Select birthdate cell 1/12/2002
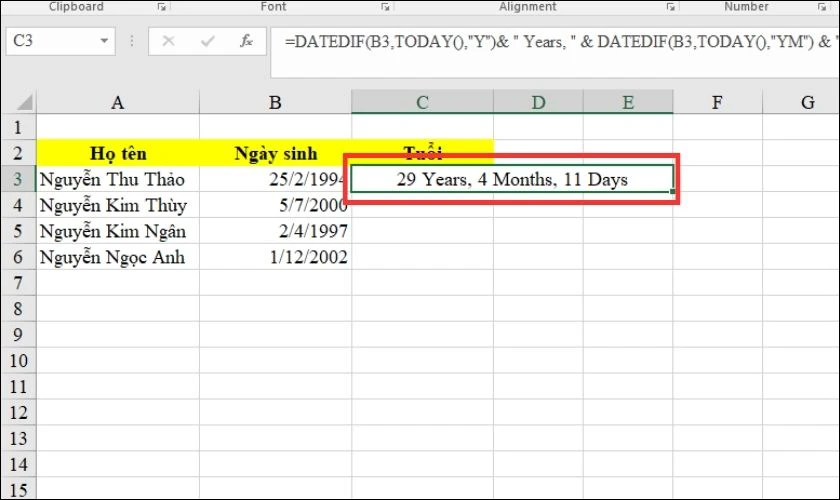Viewport: 840px width, 500px height. pyautogui.click(x=275, y=257)
